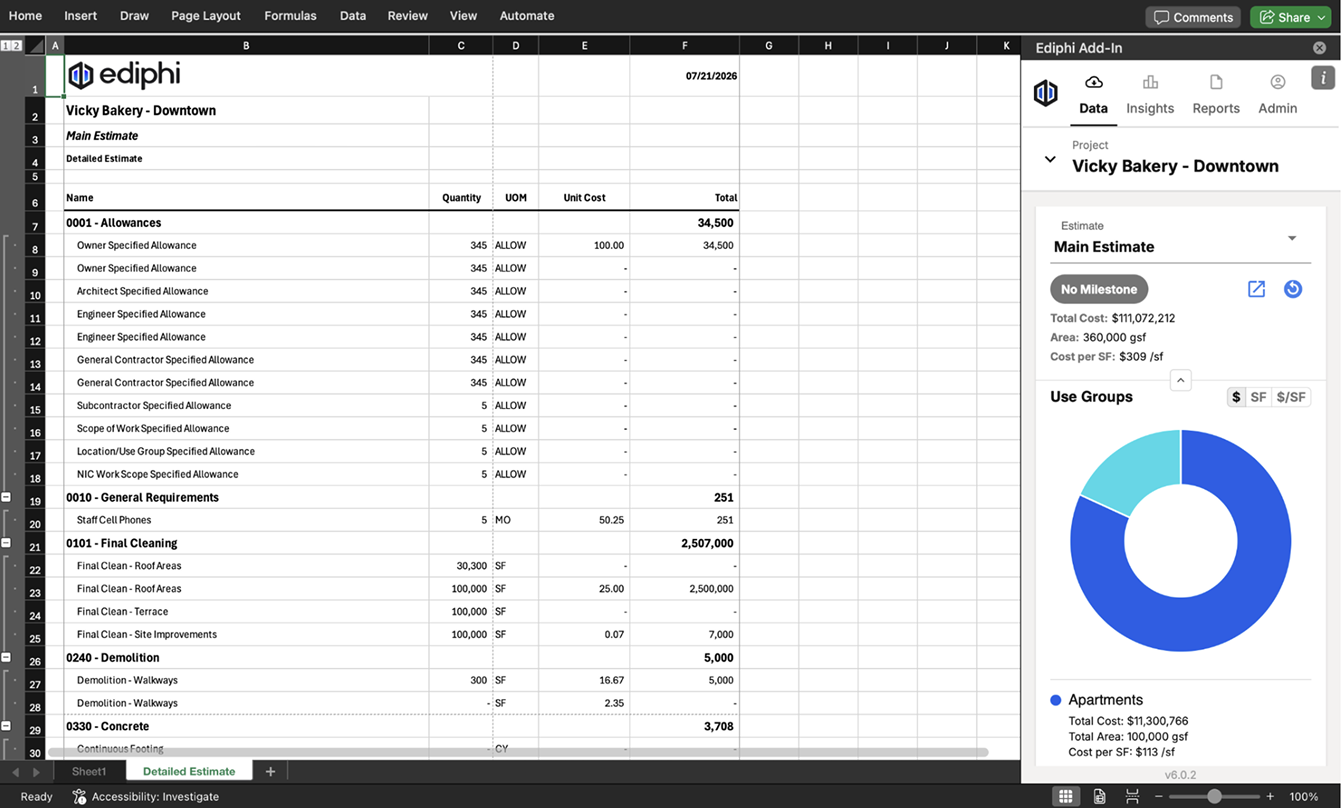This screenshot has height=808, width=1342.
Task: Click zoom out minus button
Action: point(1159,797)
